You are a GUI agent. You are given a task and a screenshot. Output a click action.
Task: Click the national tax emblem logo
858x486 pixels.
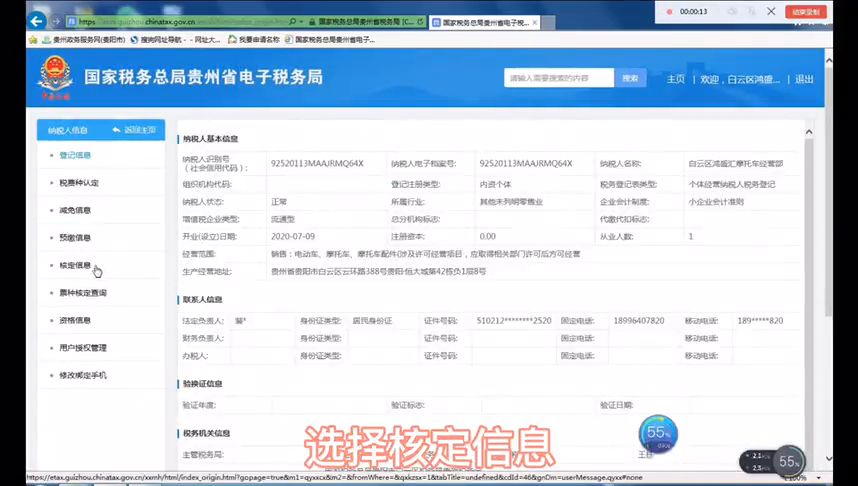click(x=55, y=77)
